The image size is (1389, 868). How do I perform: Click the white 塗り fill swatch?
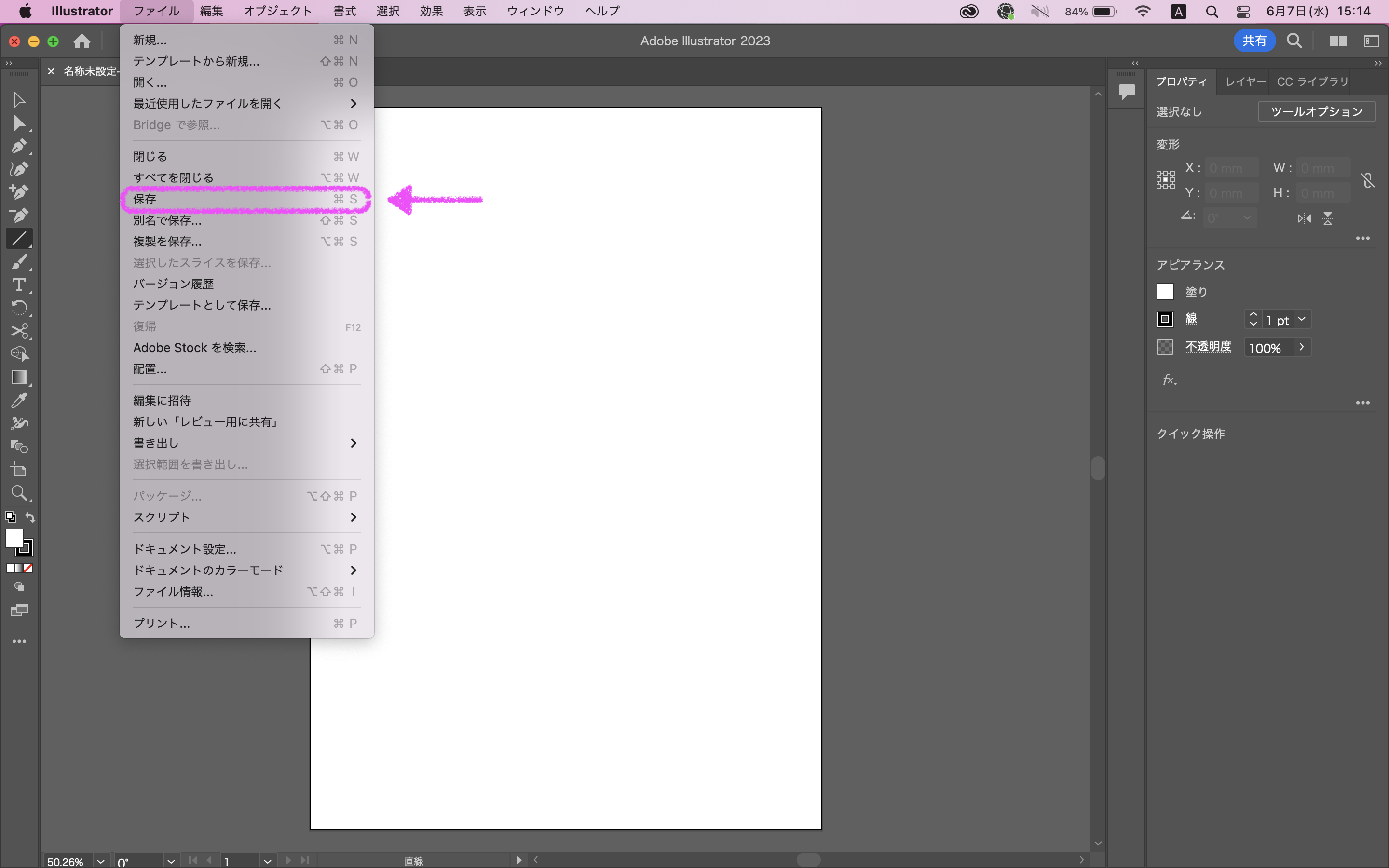1165,292
